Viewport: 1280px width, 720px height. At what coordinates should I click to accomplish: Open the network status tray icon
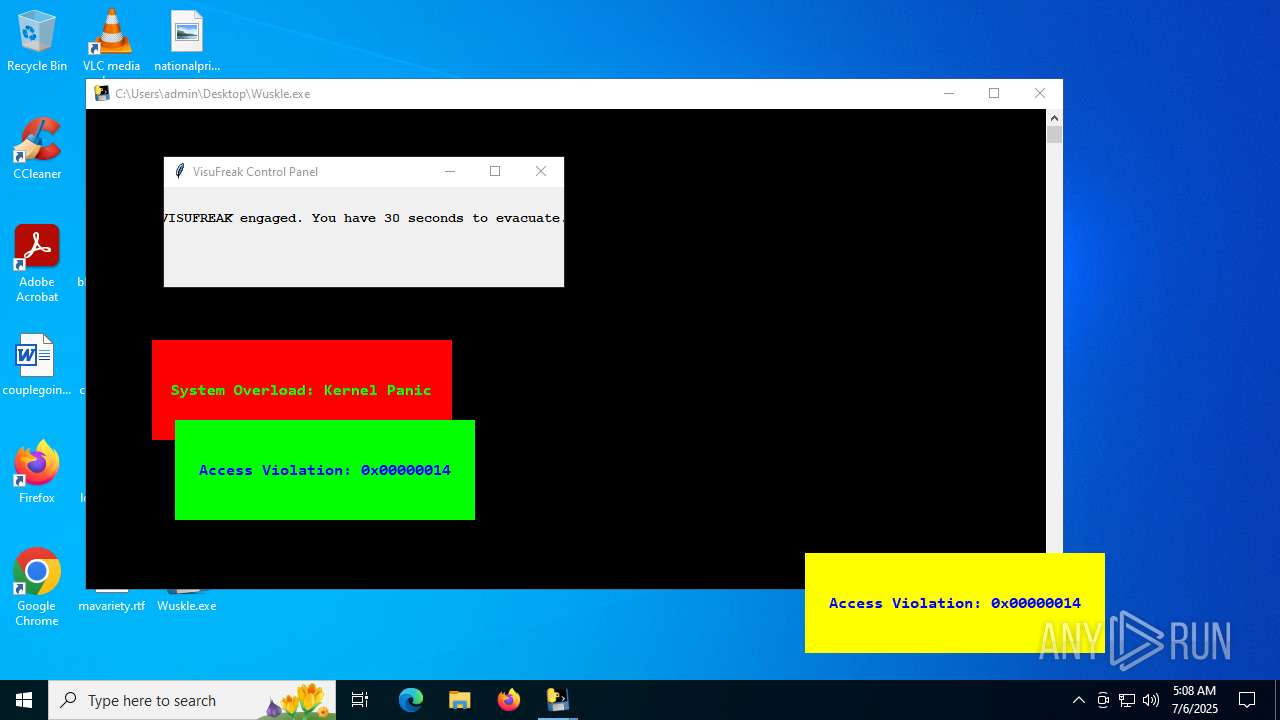[1127, 700]
